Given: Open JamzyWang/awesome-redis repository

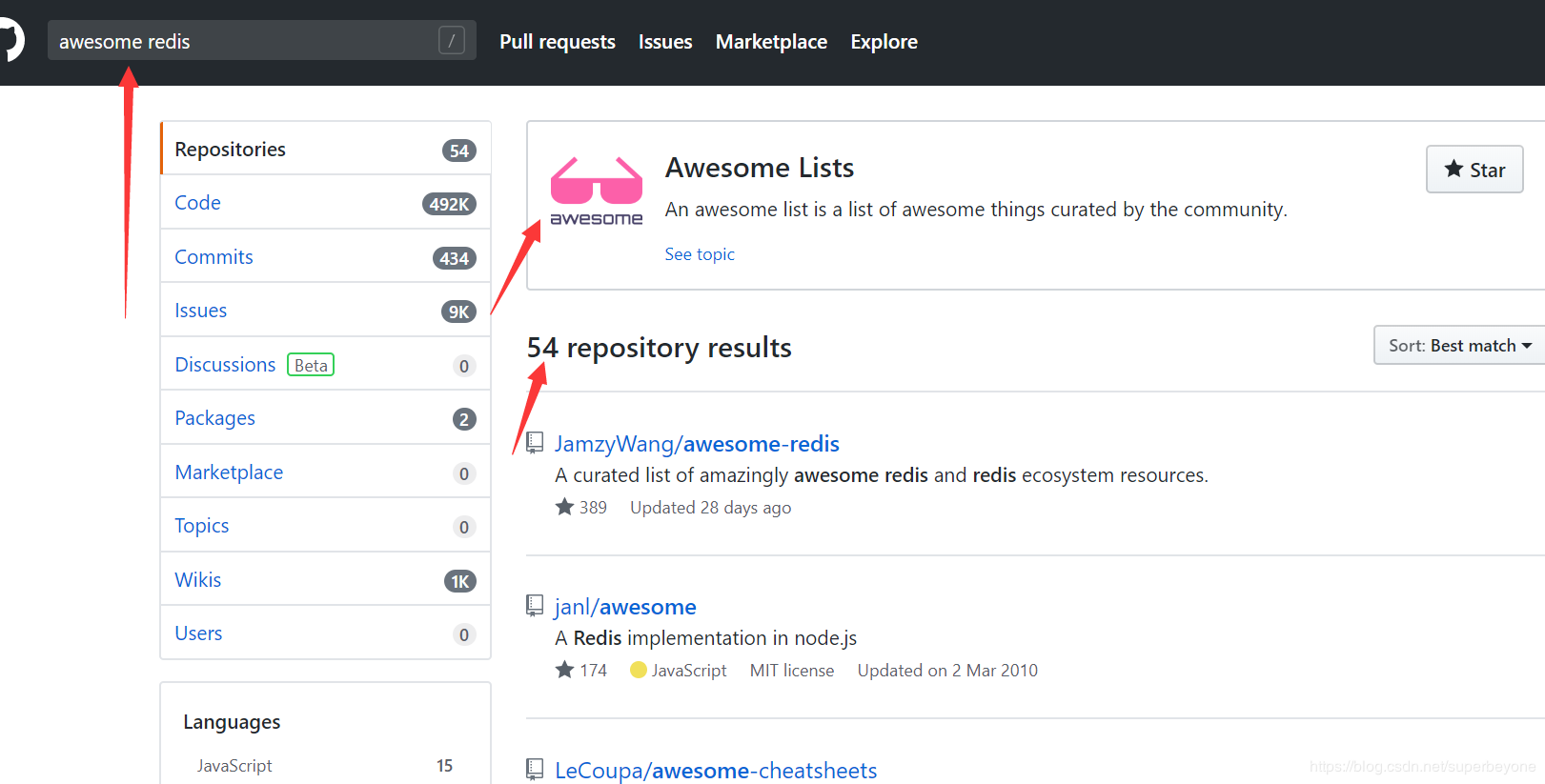Looking at the screenshot, I should pos(697,444).
